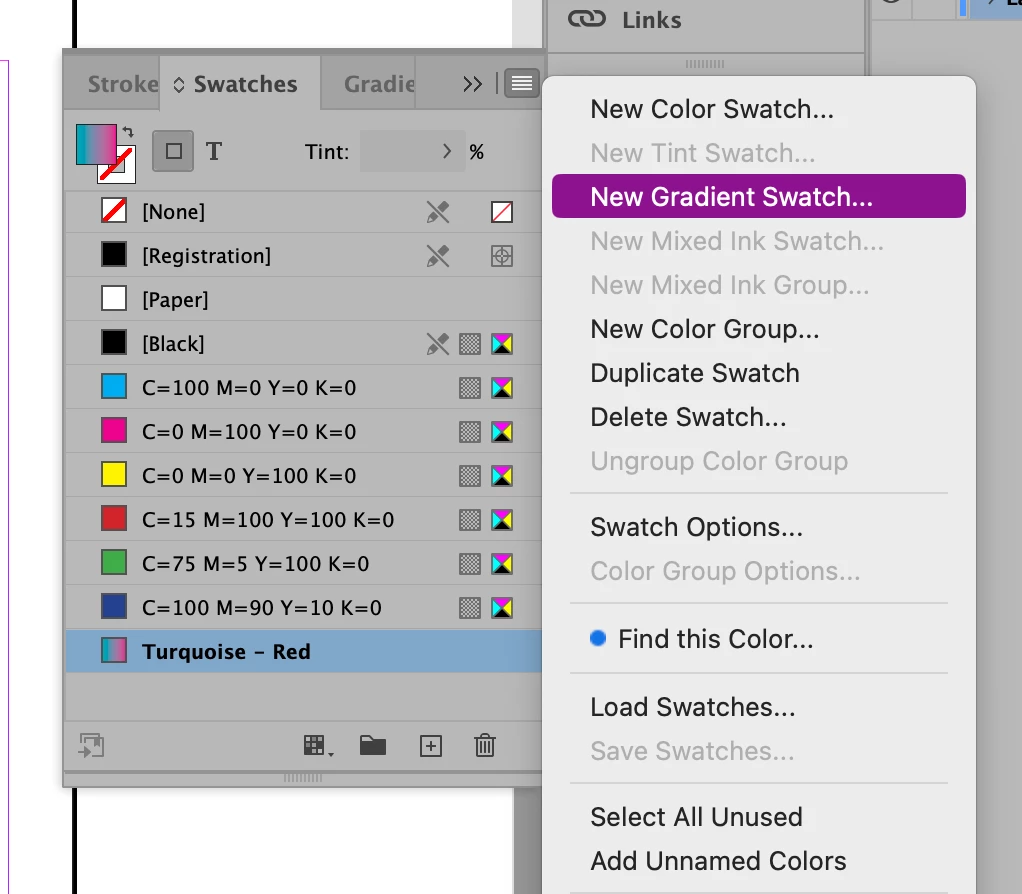Choose Delete Swatch... menu item
Viewport: 1022px width, 894px height.
(759, 417)
